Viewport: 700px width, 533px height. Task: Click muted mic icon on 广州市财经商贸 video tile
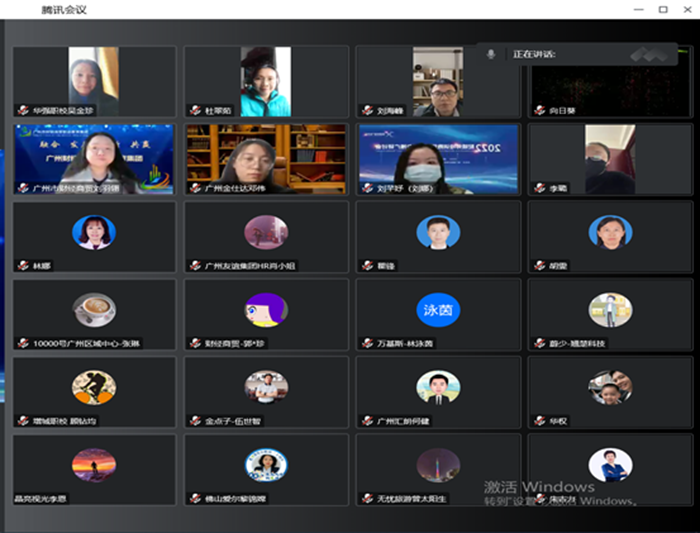coord(23,188)
